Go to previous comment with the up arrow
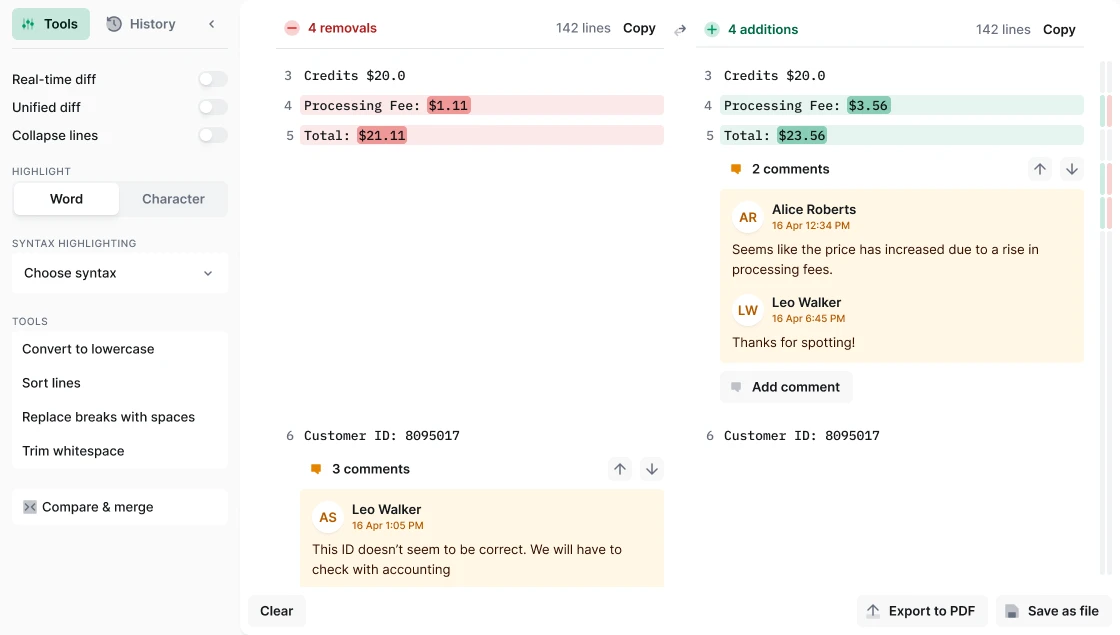Screen dimensions: 1120x635 (x=1040, y=169)
